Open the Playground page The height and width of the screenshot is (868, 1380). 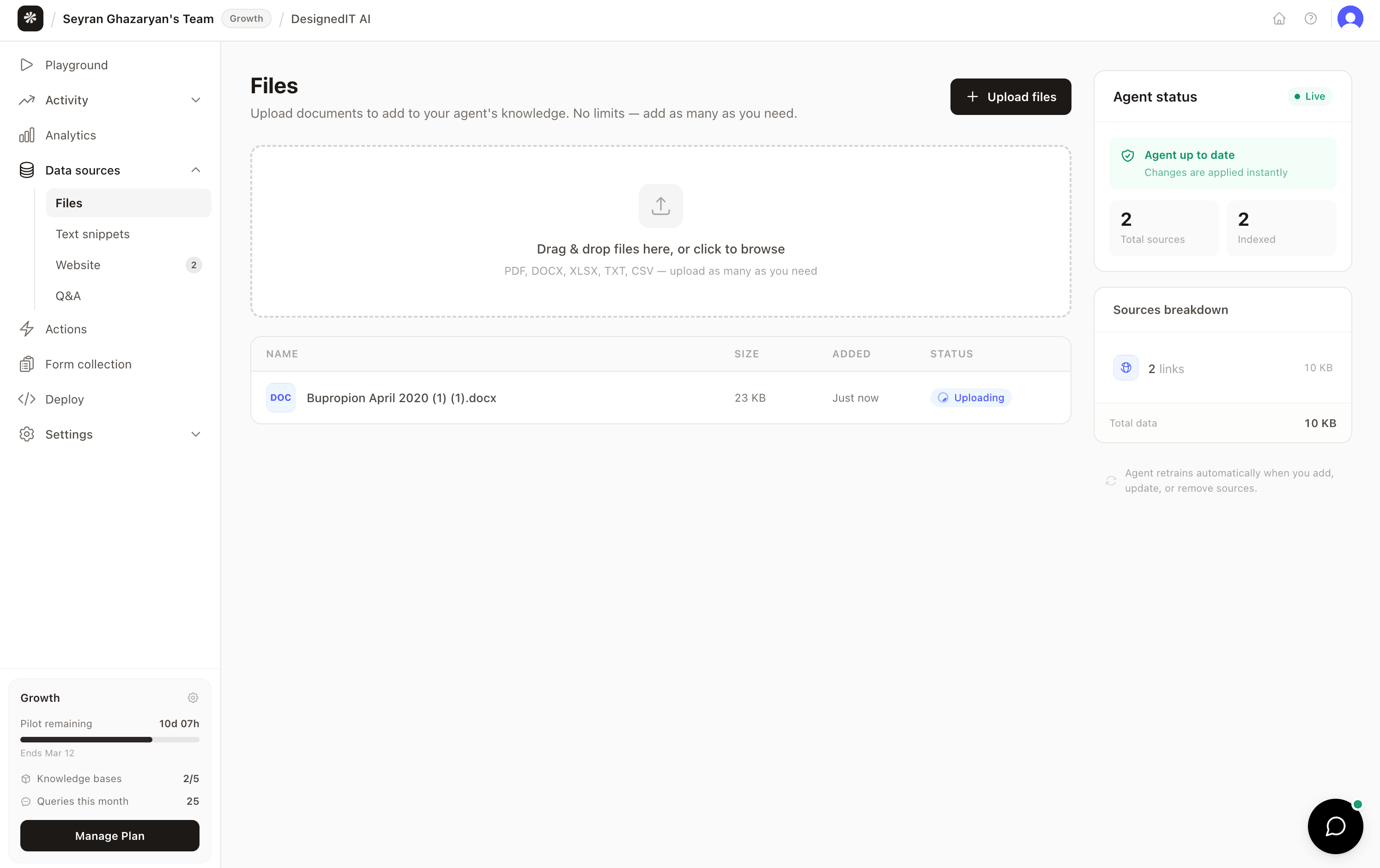76,65
